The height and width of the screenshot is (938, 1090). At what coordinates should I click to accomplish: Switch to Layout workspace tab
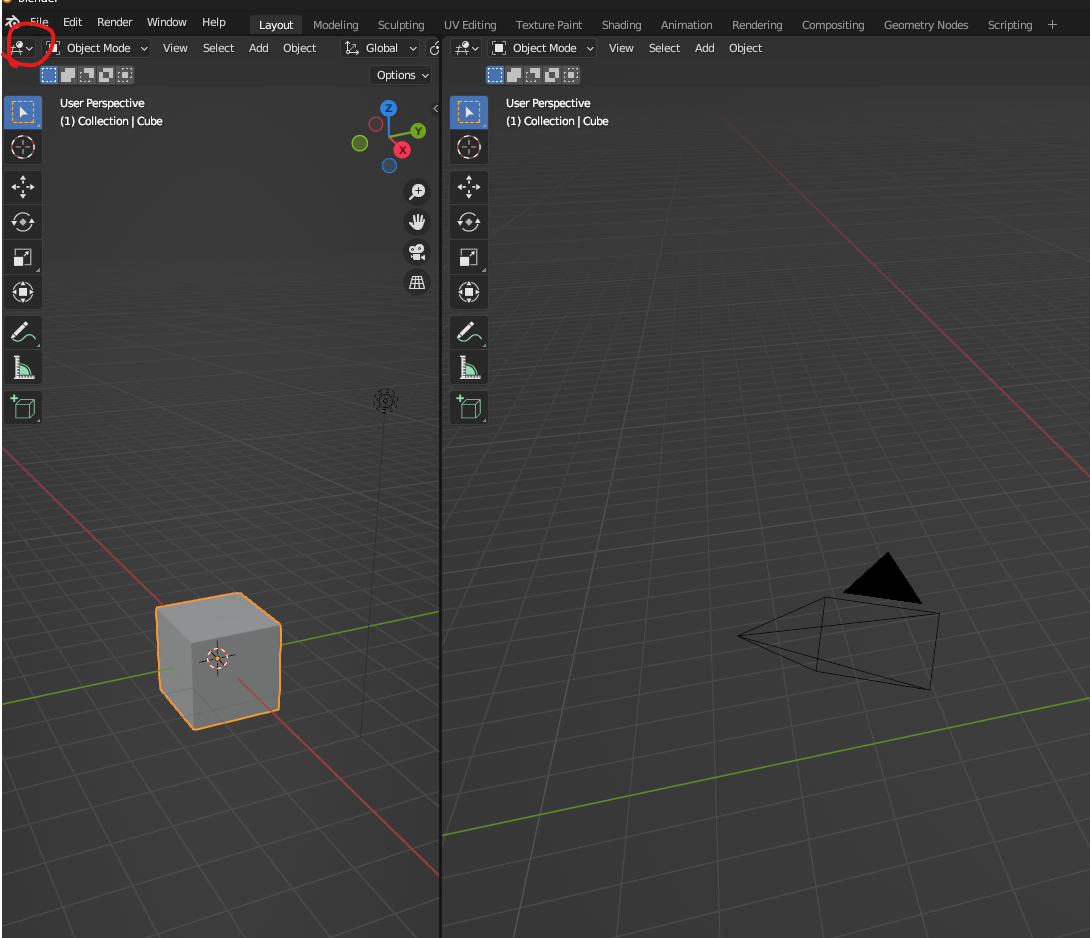(276, 25)
